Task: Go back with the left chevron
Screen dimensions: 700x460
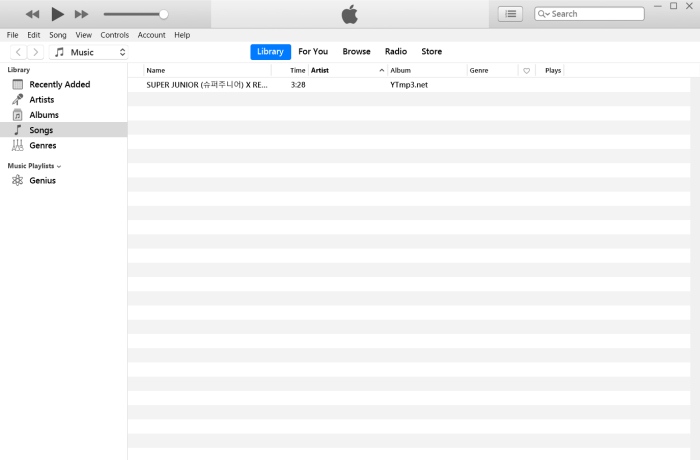Action: 18,52
